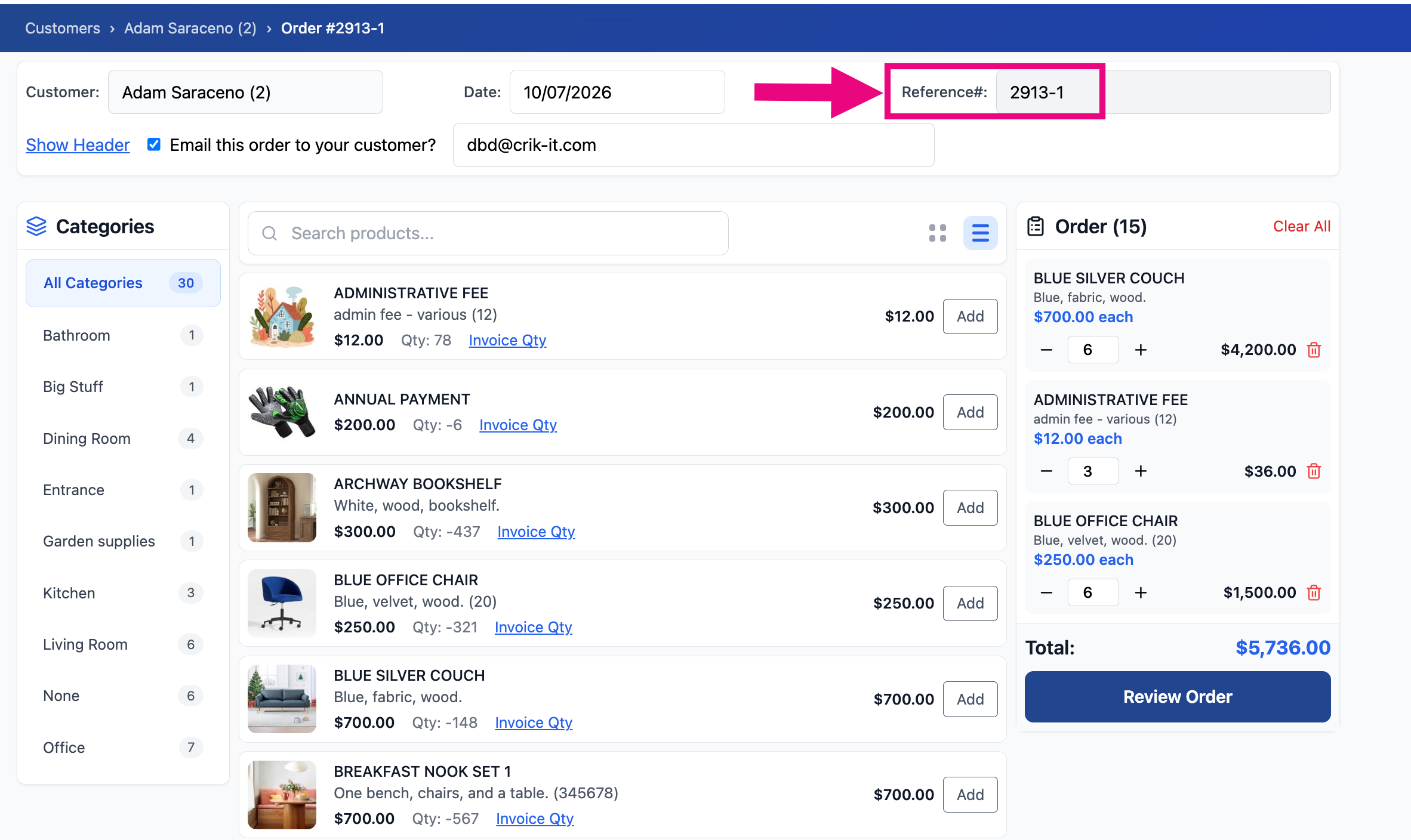Increase Blue Office Chair order quantity
The image size is (1411, 840).
point(1141,592)
